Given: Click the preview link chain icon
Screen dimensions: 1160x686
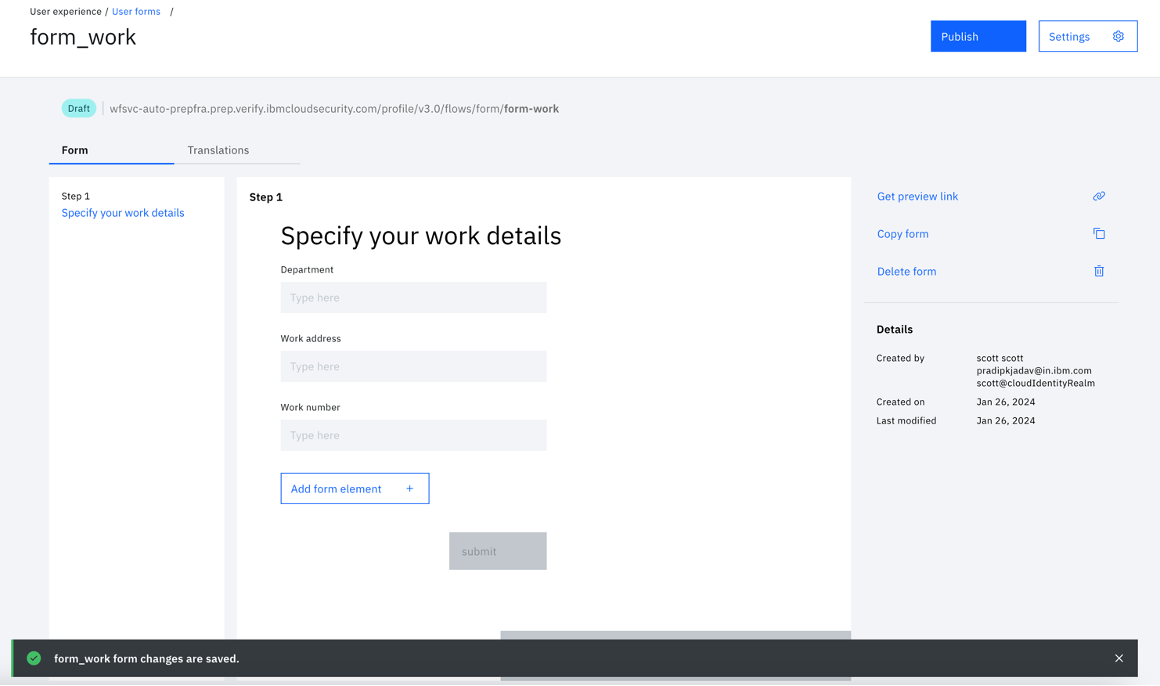Looking at the screenshot, I should tap(1099, 196).
